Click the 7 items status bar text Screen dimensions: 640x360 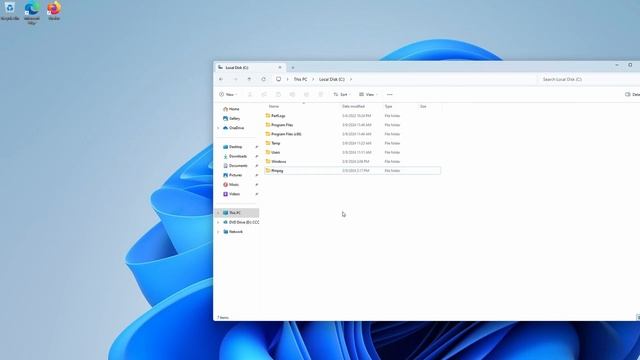click(x=223, y=318)
